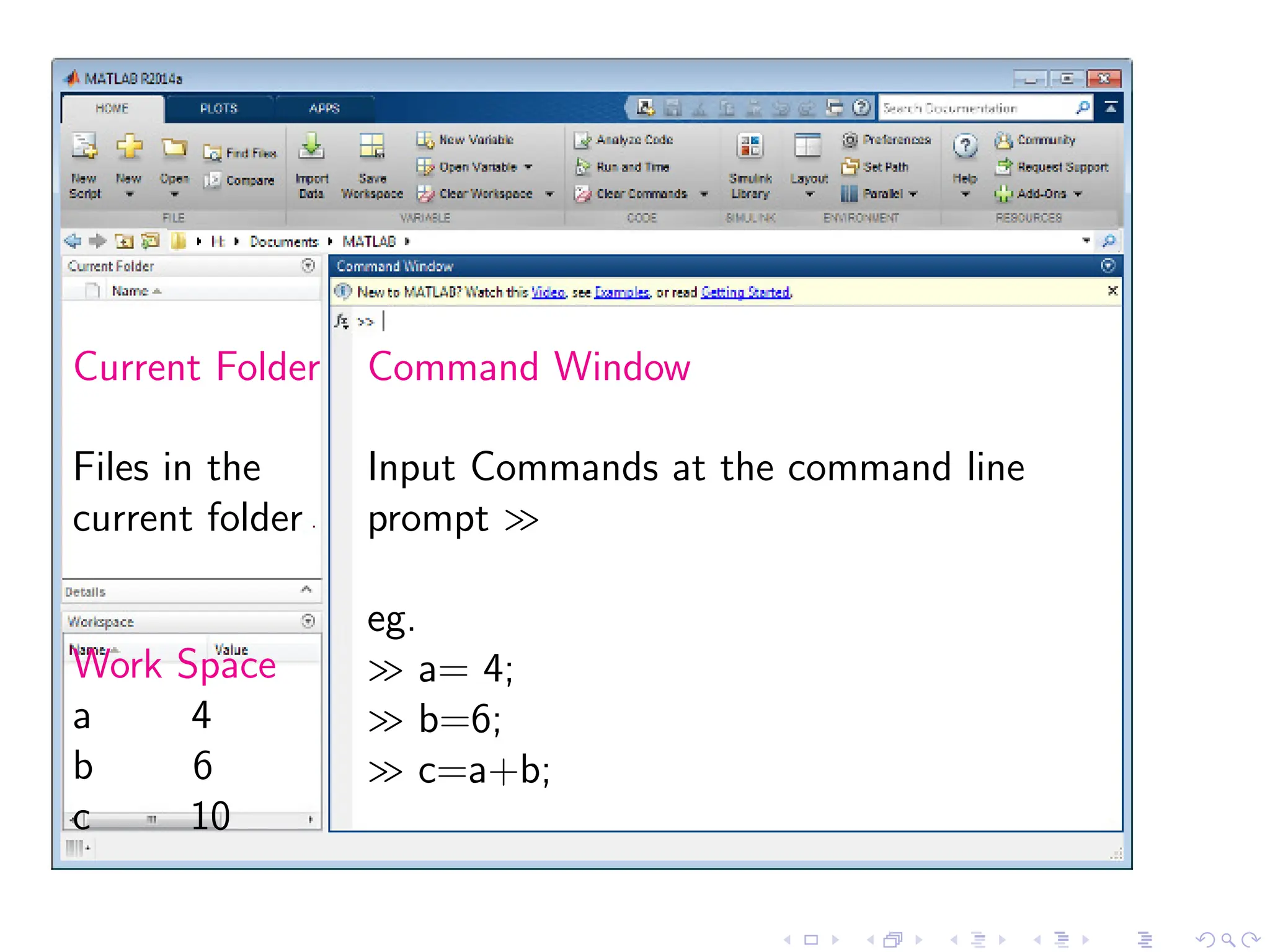The height and width of the screenshot is (952, 1270).
Task: Click the Compare files icon
Action: (212, 180)
